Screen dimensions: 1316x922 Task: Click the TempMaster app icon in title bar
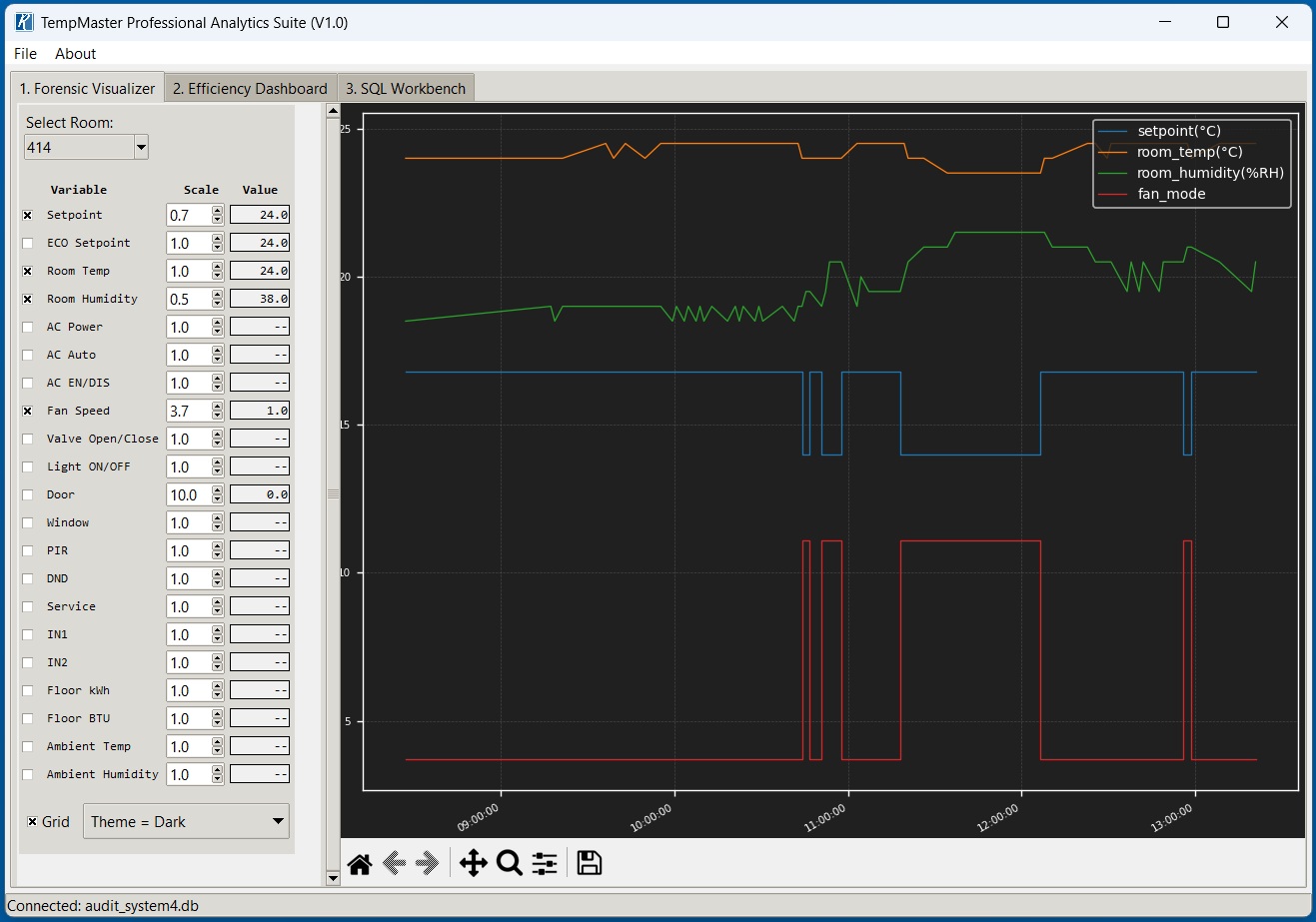tap(24, 22)
